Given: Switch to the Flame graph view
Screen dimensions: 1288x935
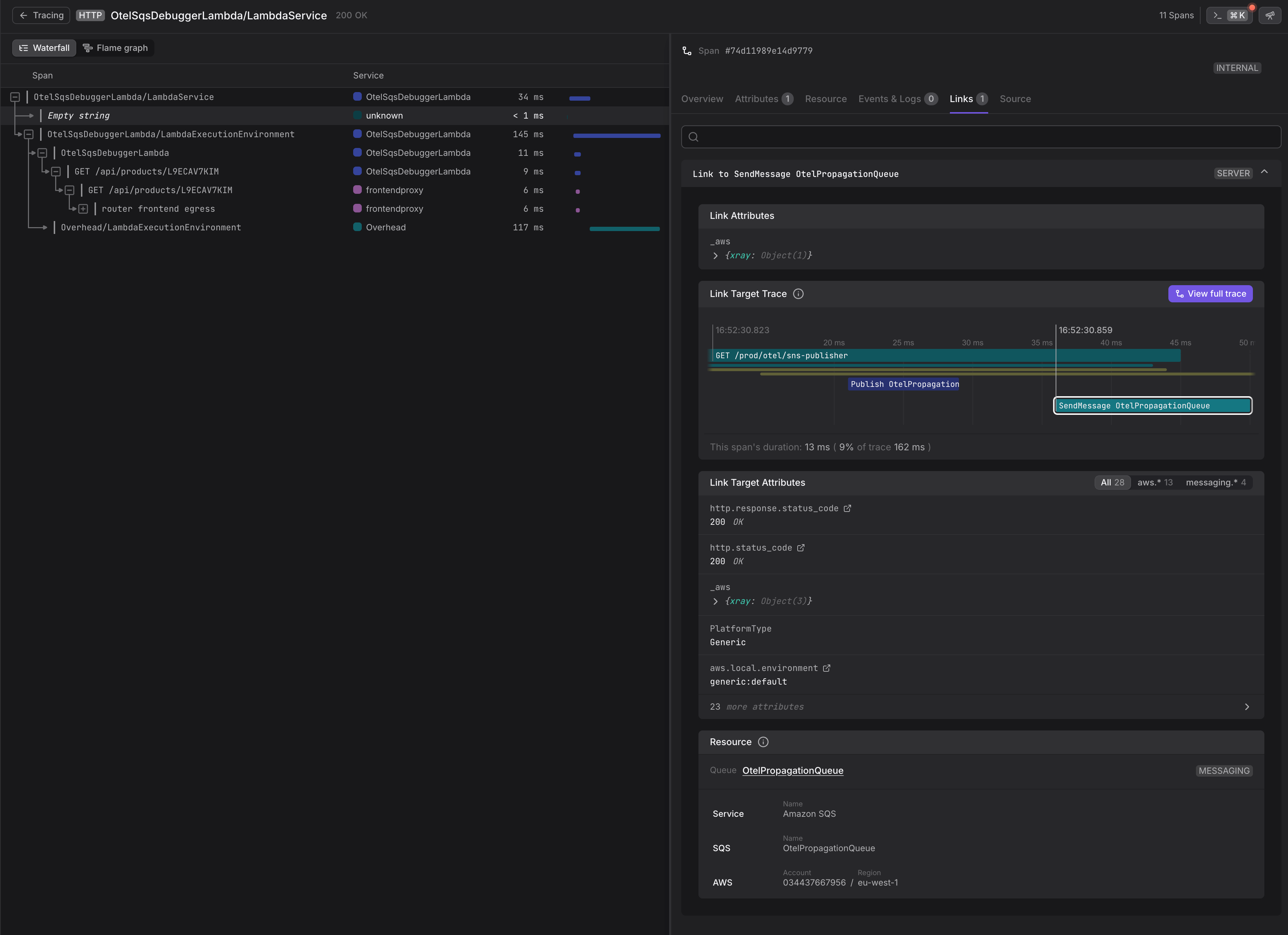Looking at the screenshot, I should (x=116, y=48).
